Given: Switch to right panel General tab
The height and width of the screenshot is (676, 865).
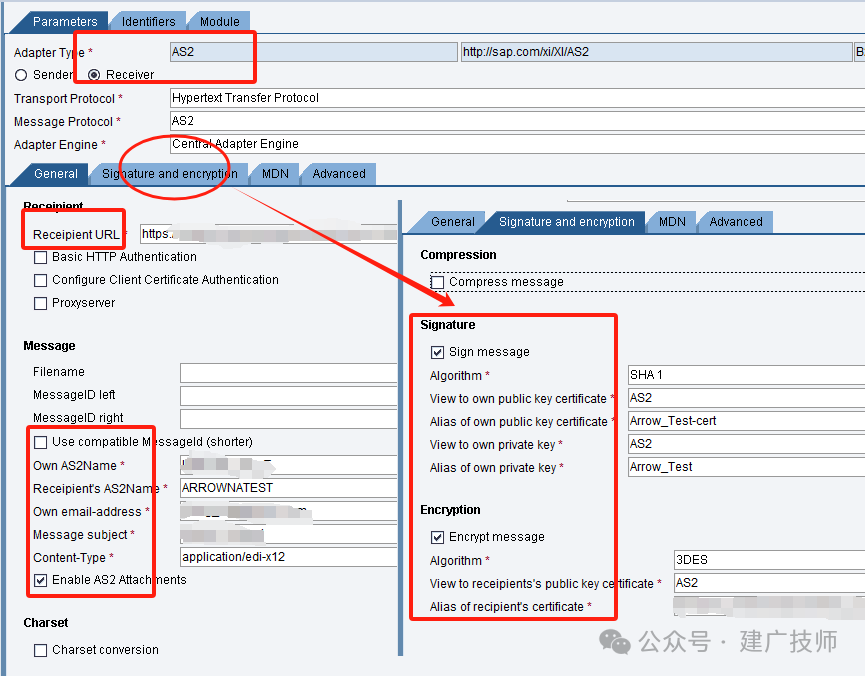Looking at the screenshot, I should (x=453, y=222).
